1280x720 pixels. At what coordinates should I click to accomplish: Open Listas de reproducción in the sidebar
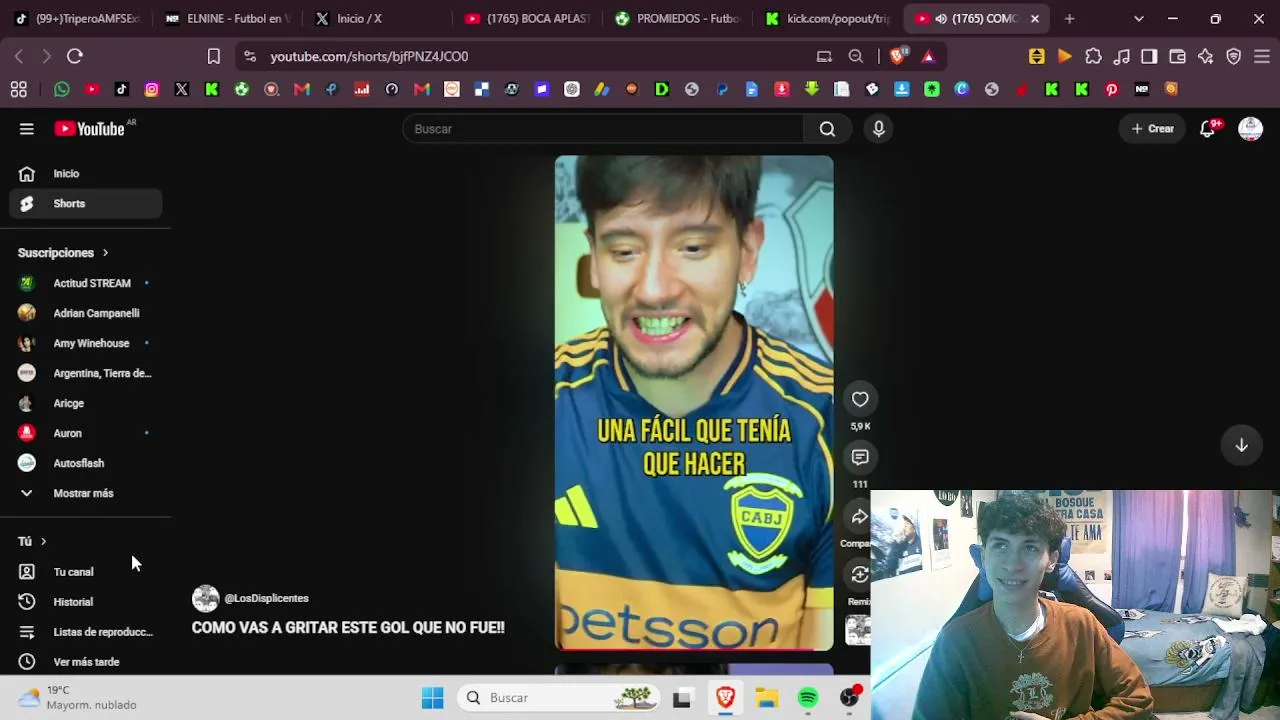tap(87, 632)
